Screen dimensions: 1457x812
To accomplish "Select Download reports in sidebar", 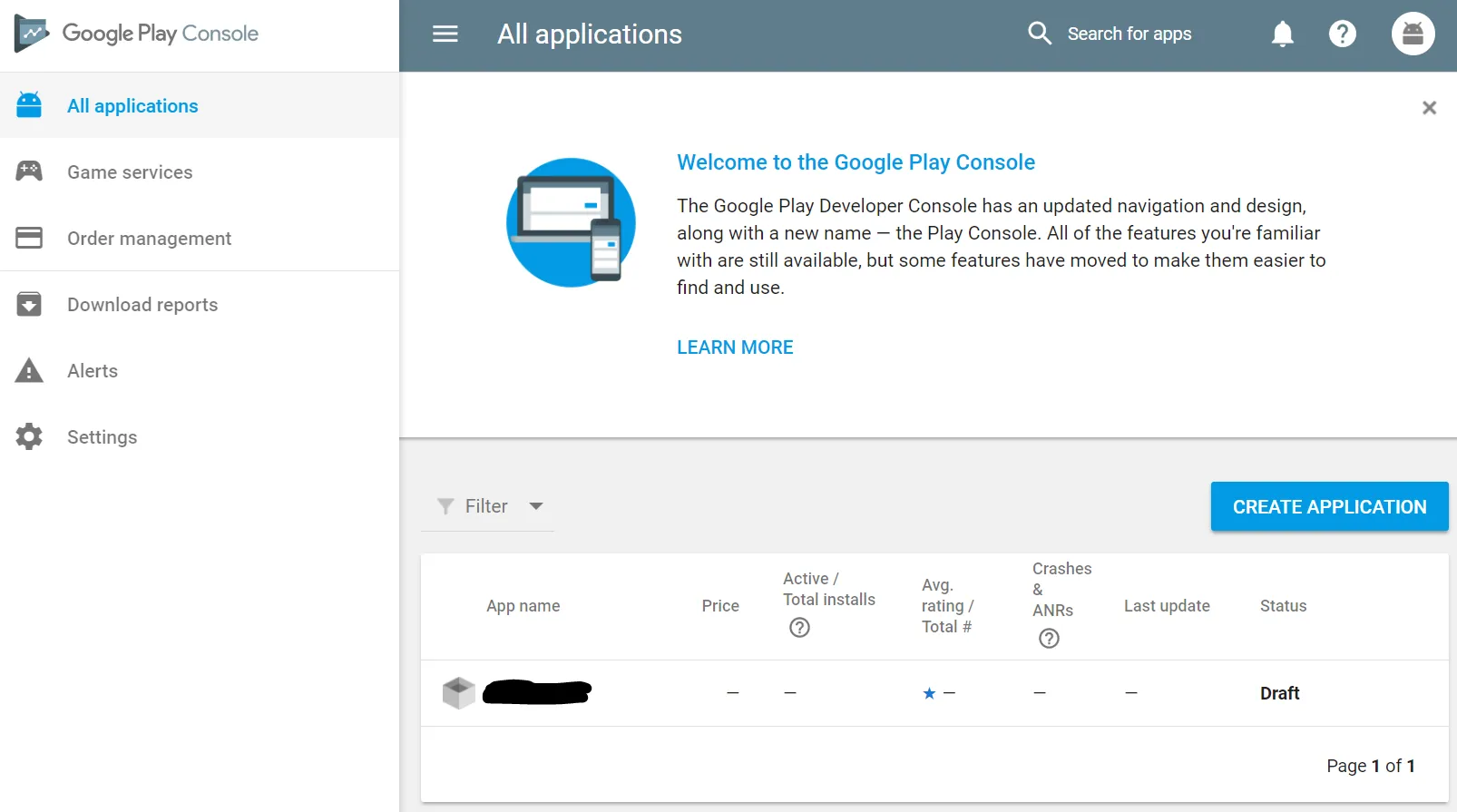I will click(142, 305).
